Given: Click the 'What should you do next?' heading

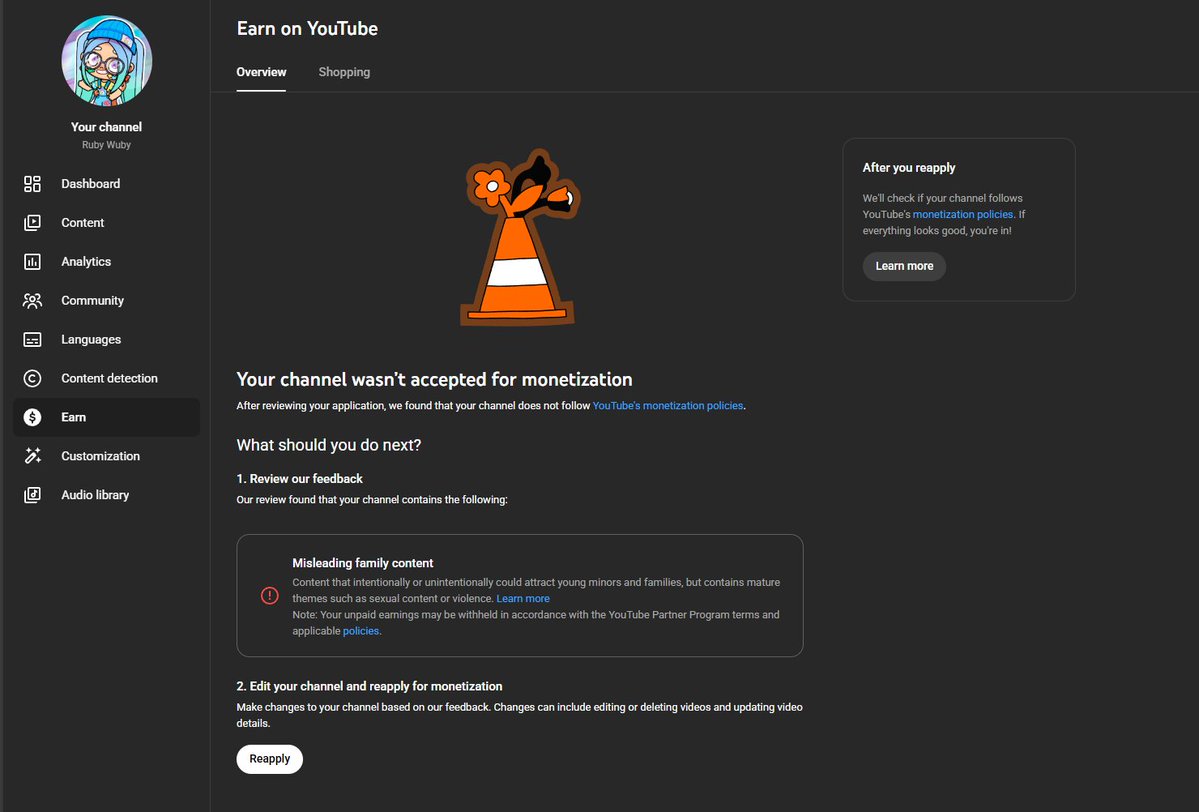Looking at the screenshot, I should click(x=329, y=446).
